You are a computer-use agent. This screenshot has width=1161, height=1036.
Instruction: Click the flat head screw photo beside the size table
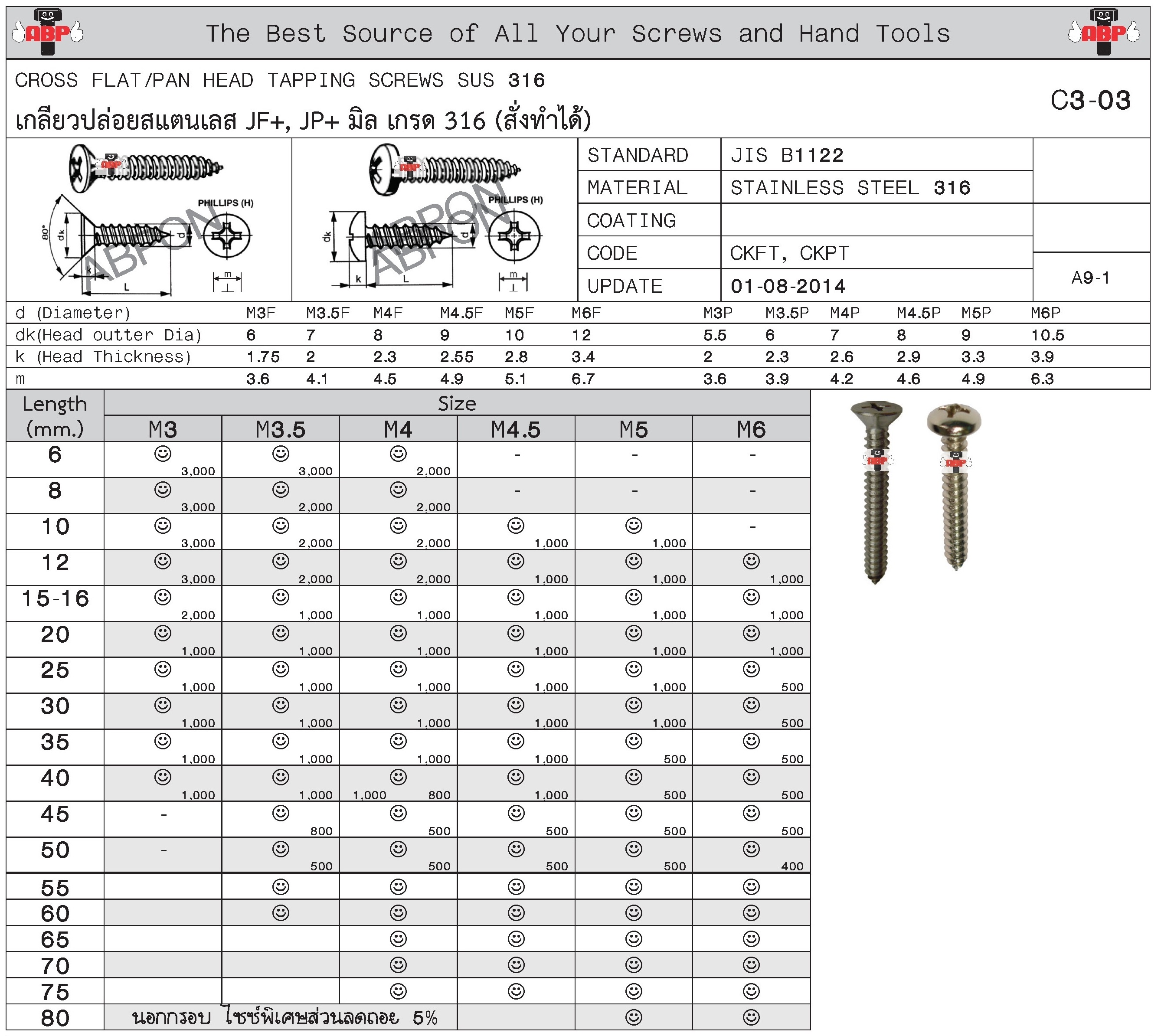pos(877,492)
